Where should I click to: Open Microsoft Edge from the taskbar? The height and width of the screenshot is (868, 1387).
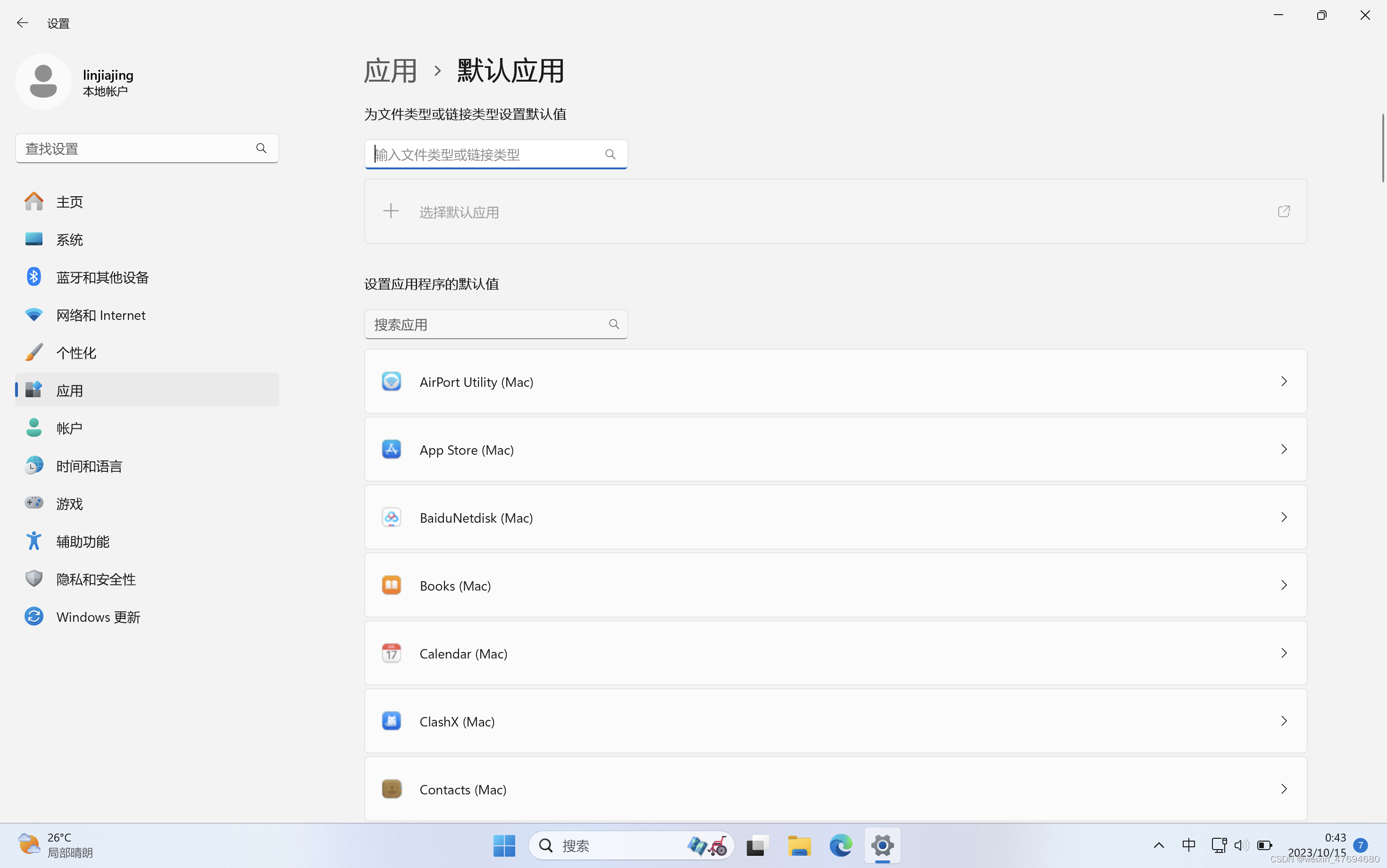tap(841, 846)
